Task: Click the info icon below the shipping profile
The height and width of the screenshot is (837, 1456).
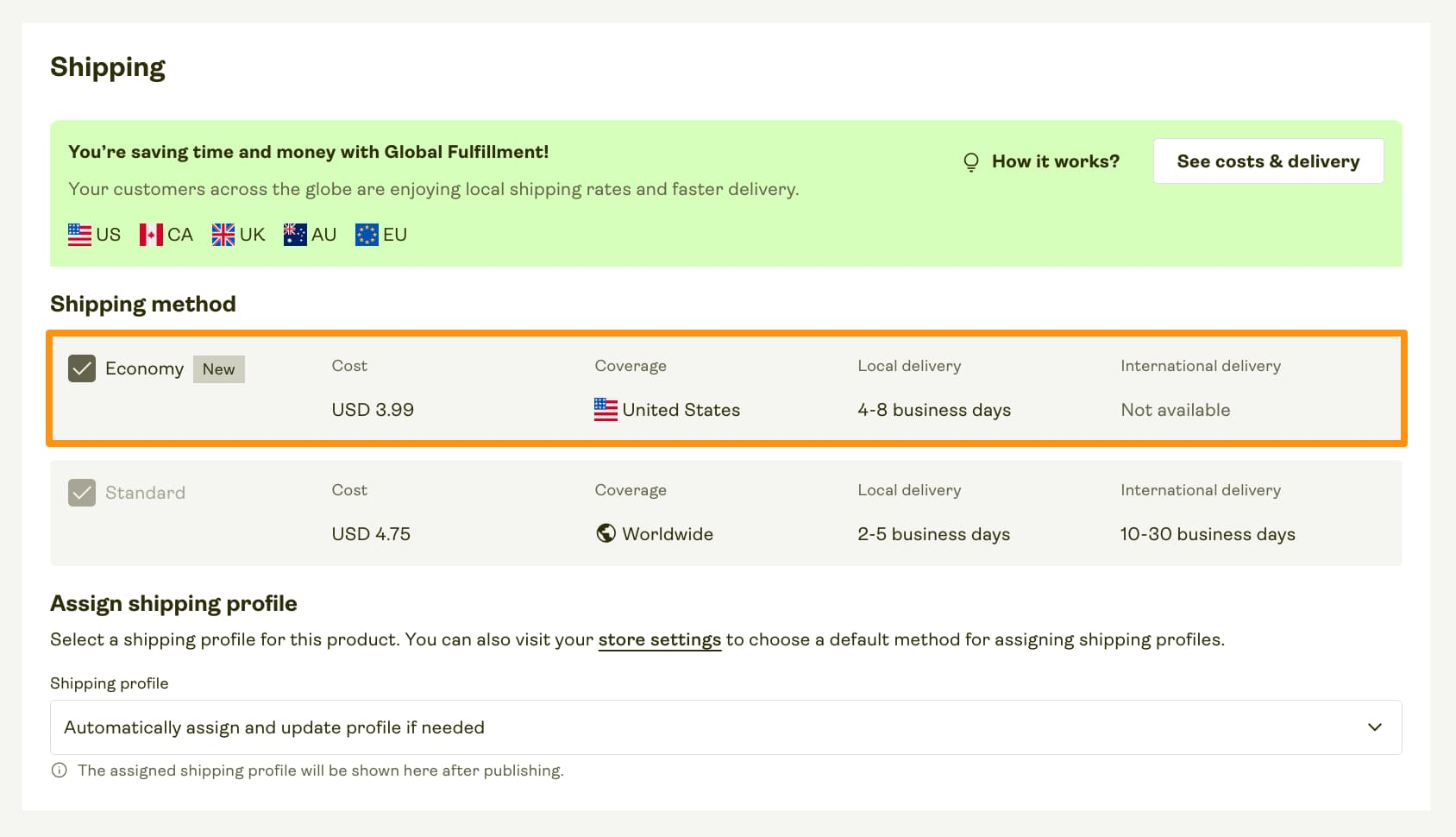Action: pos(59,771)
